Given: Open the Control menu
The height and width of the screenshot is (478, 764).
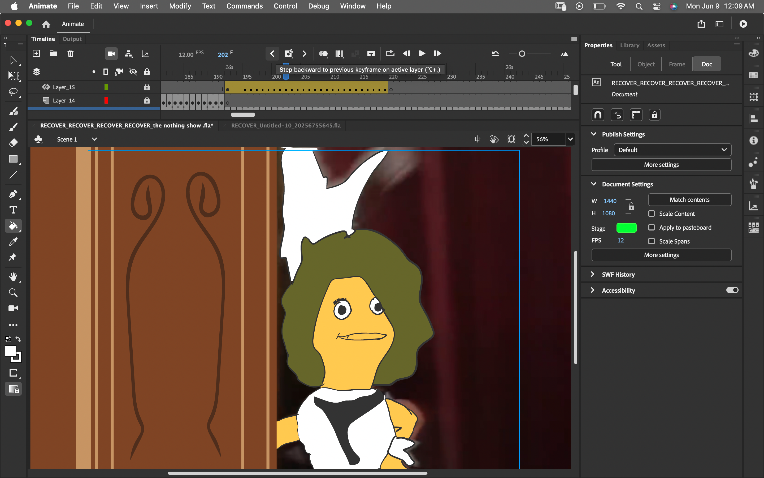Looking at the screenshot, I should 285,6.
